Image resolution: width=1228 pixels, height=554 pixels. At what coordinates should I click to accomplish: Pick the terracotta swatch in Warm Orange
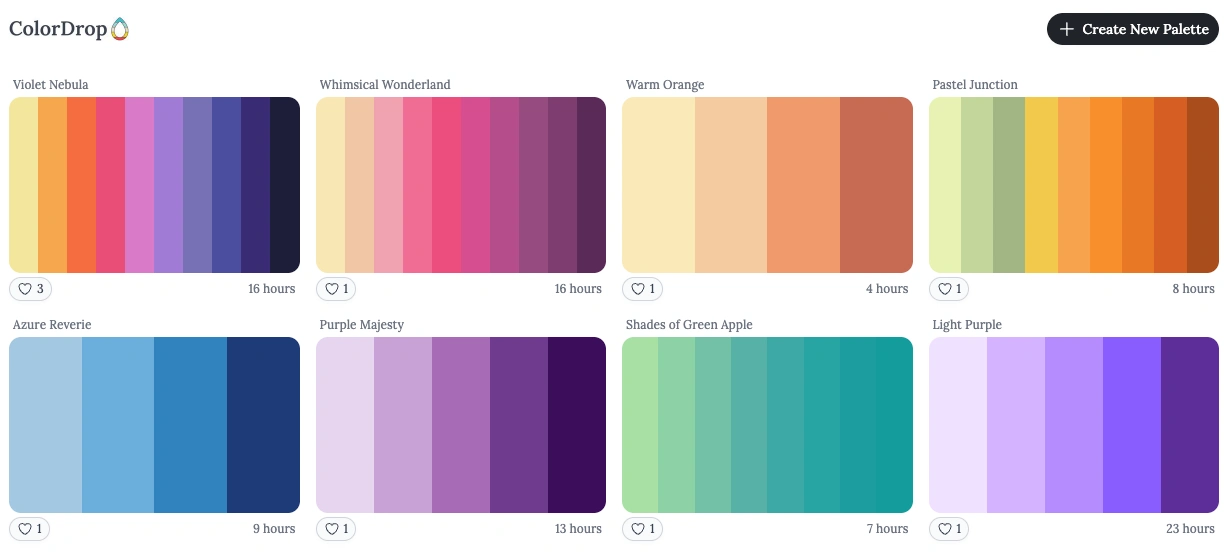(x=876, y=185)
